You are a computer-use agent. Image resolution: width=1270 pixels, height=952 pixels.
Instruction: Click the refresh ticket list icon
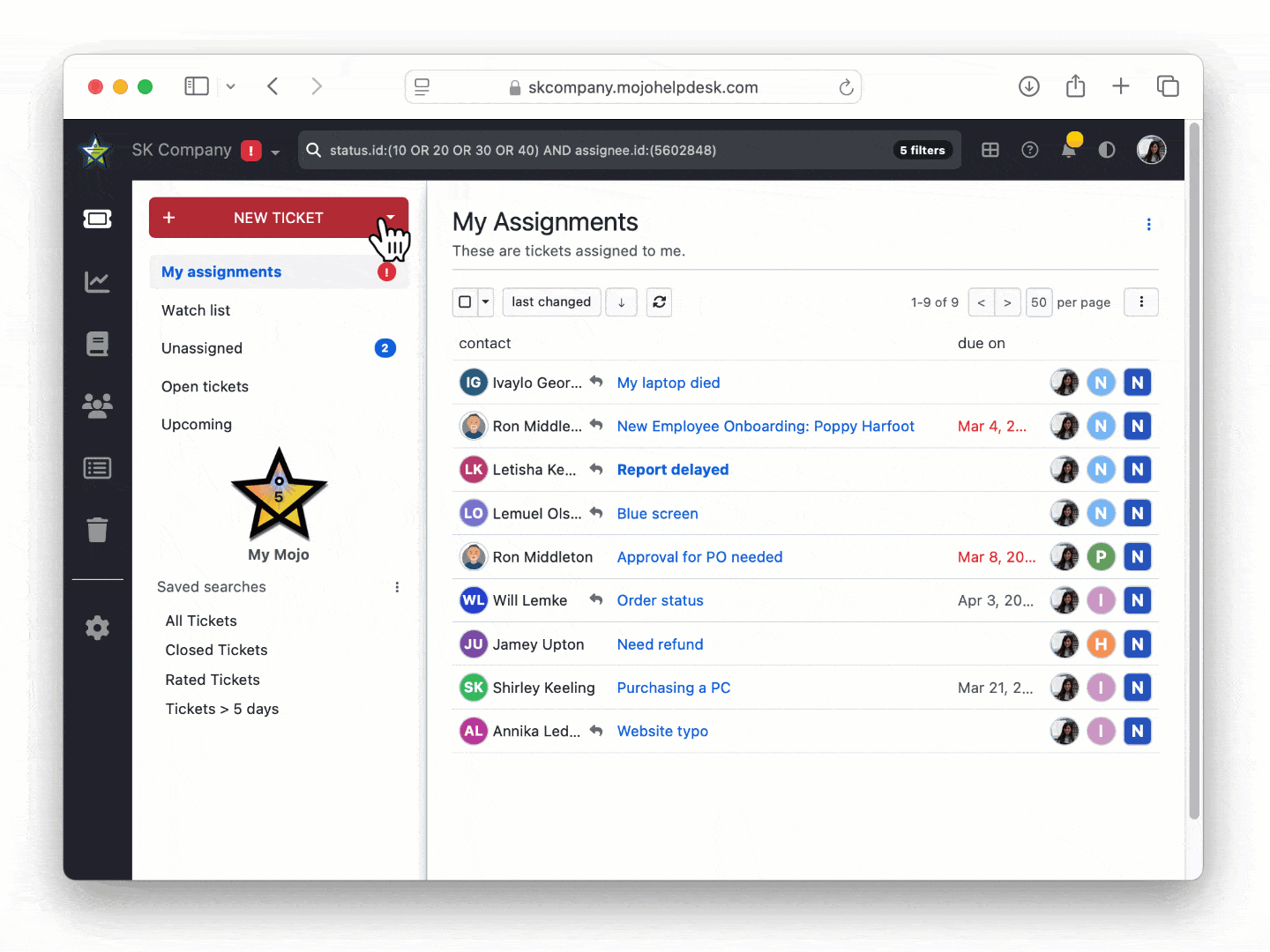659,302
